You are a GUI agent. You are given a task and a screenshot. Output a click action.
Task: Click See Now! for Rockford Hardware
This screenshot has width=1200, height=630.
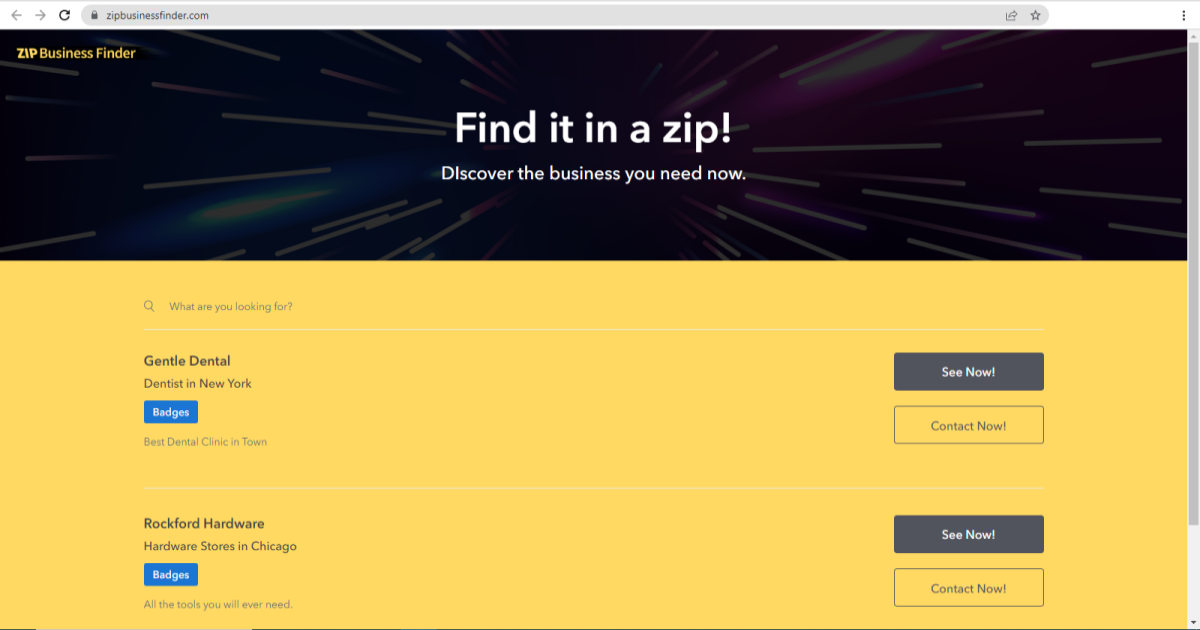click(968, 533)
